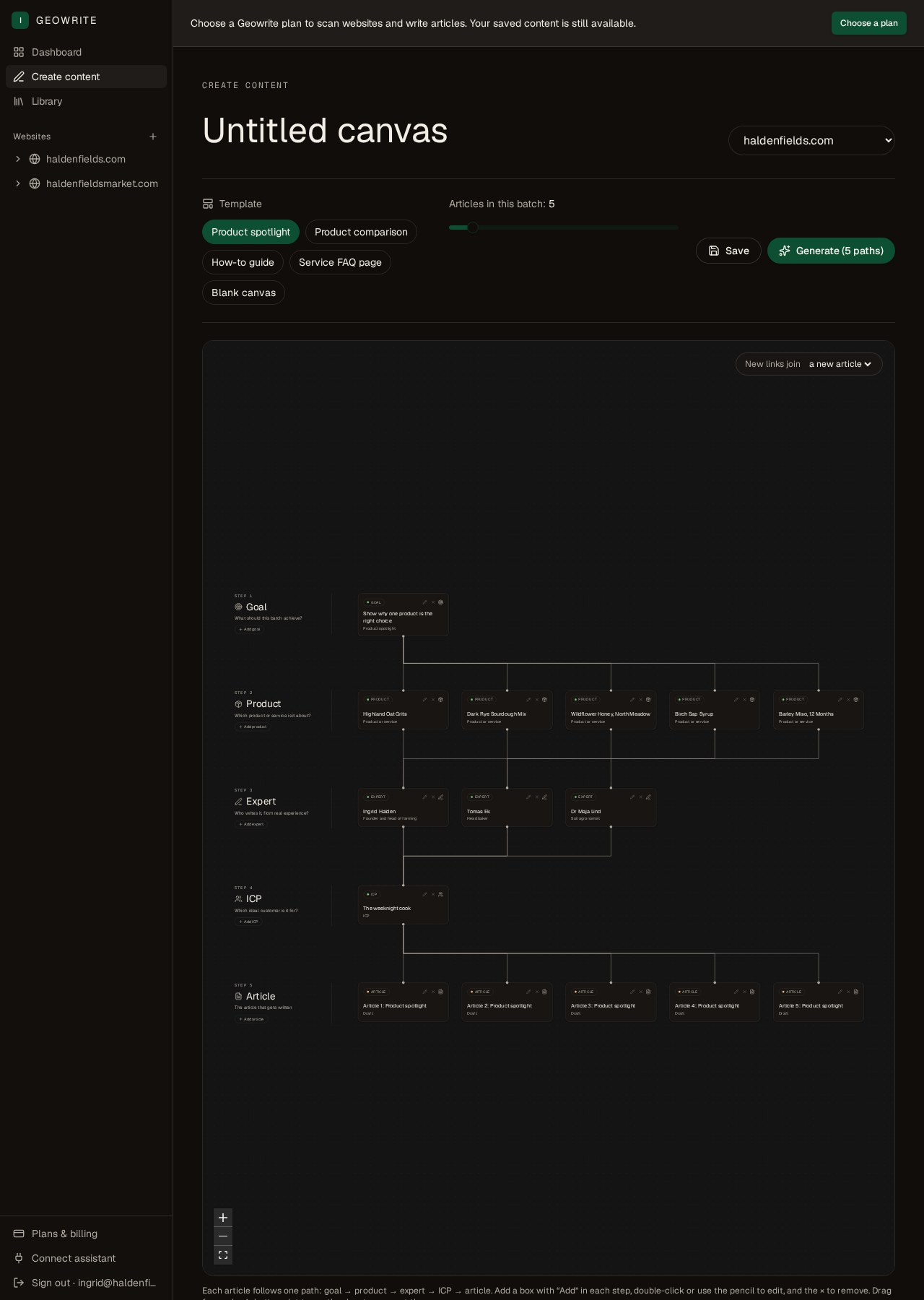
Task: Remove Dark Rye Sourdough Mix card via ×
Action: (x=537, y=699)
